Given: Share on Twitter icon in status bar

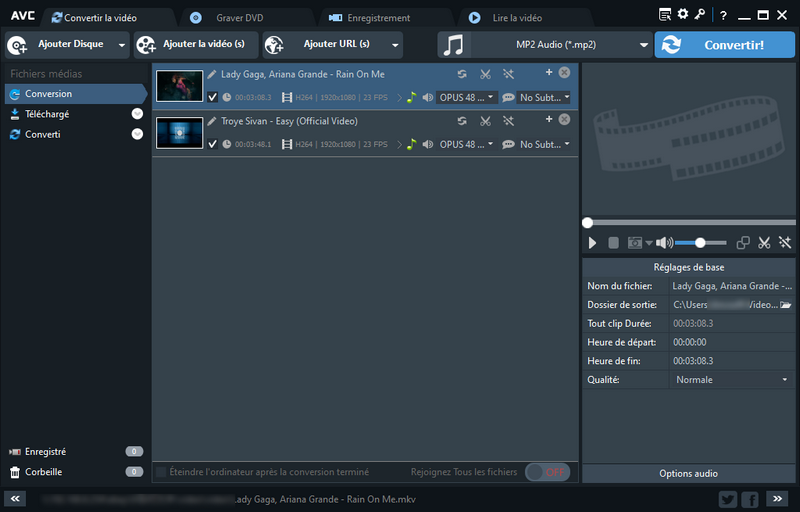Looking at the screenshot, I should click(x=728, y=499).
